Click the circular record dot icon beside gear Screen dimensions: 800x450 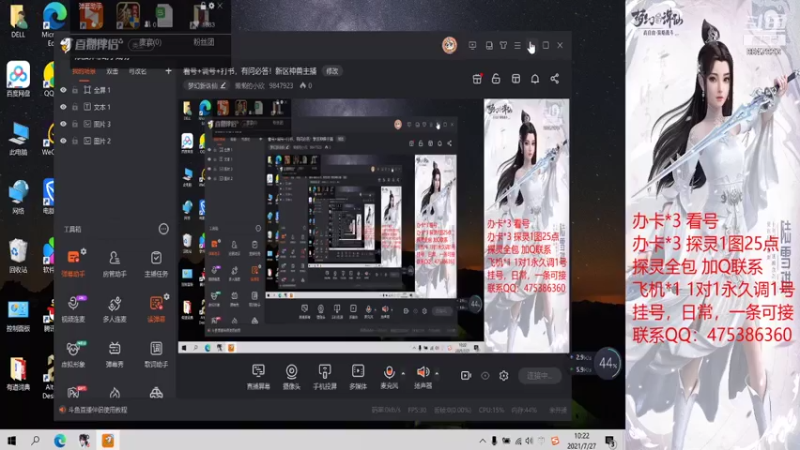(485, 376)
